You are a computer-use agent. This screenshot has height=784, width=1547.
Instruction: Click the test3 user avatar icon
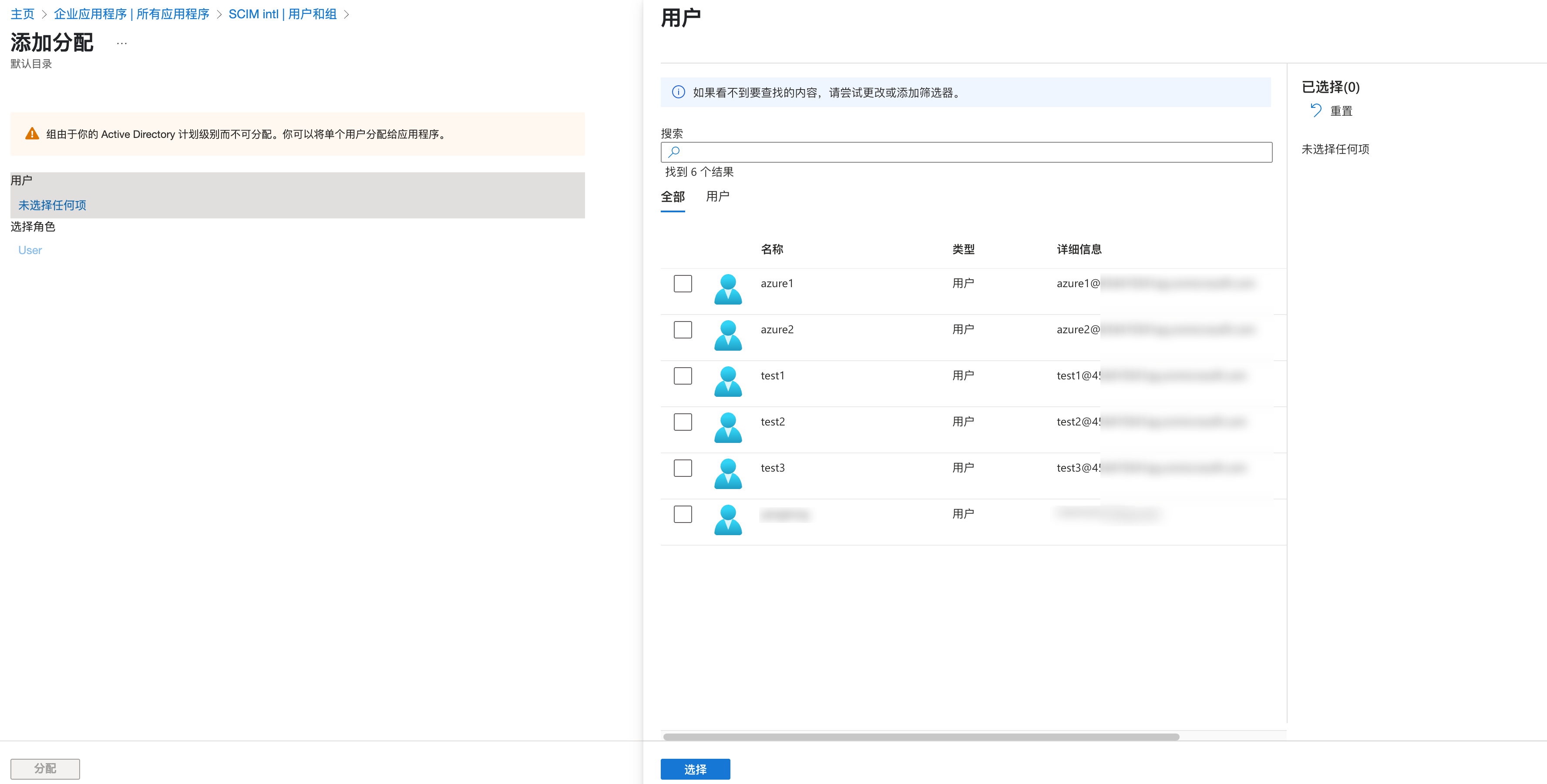pyautogui.click(x=728, y=474)
